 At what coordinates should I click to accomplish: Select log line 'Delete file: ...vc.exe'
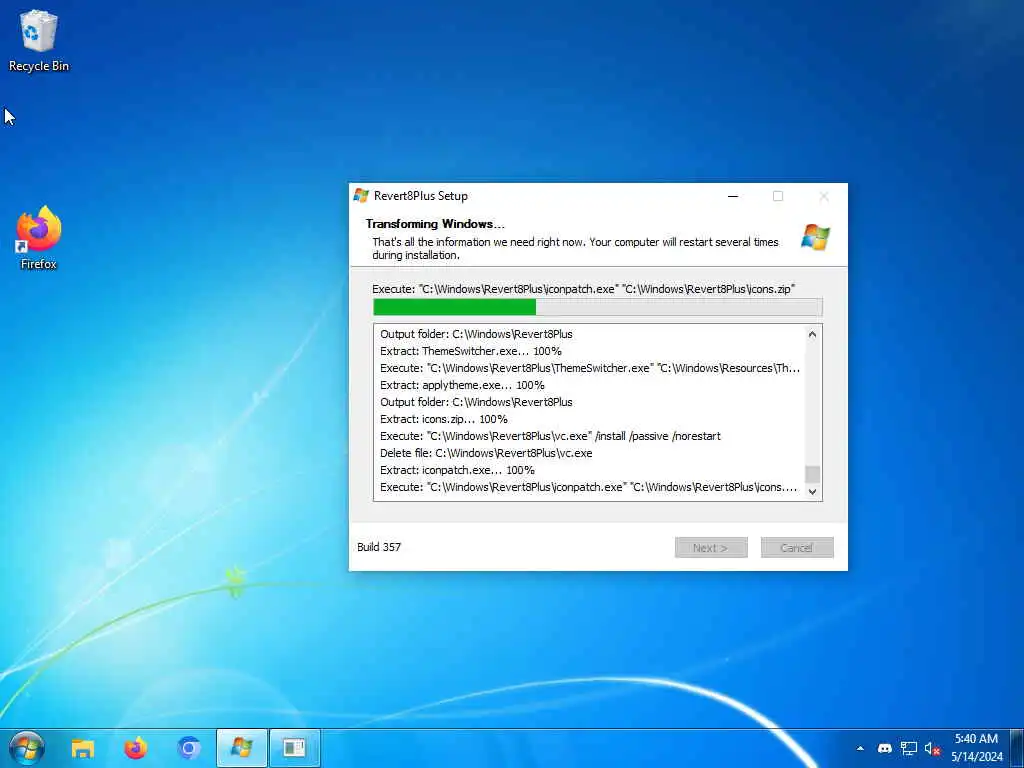tap(487, 453)
